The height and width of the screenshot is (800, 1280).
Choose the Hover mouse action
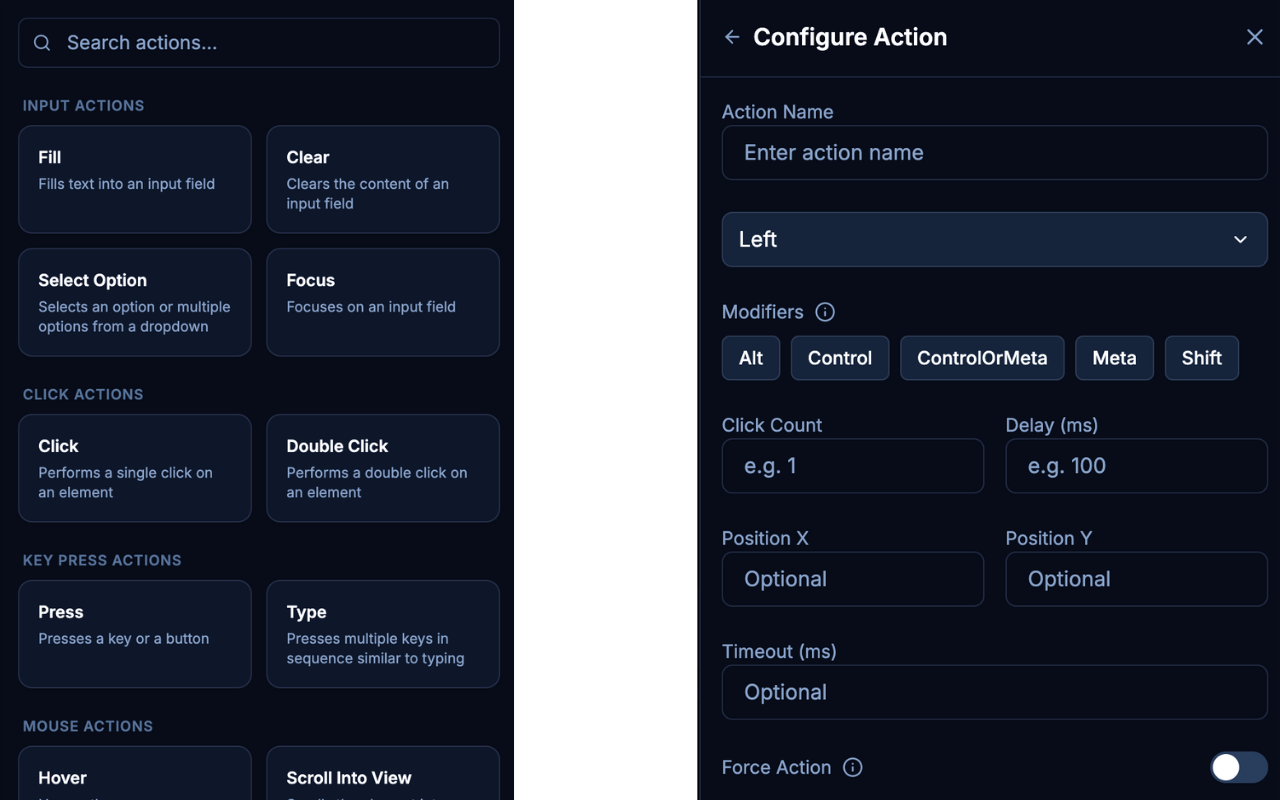[135, 776]
